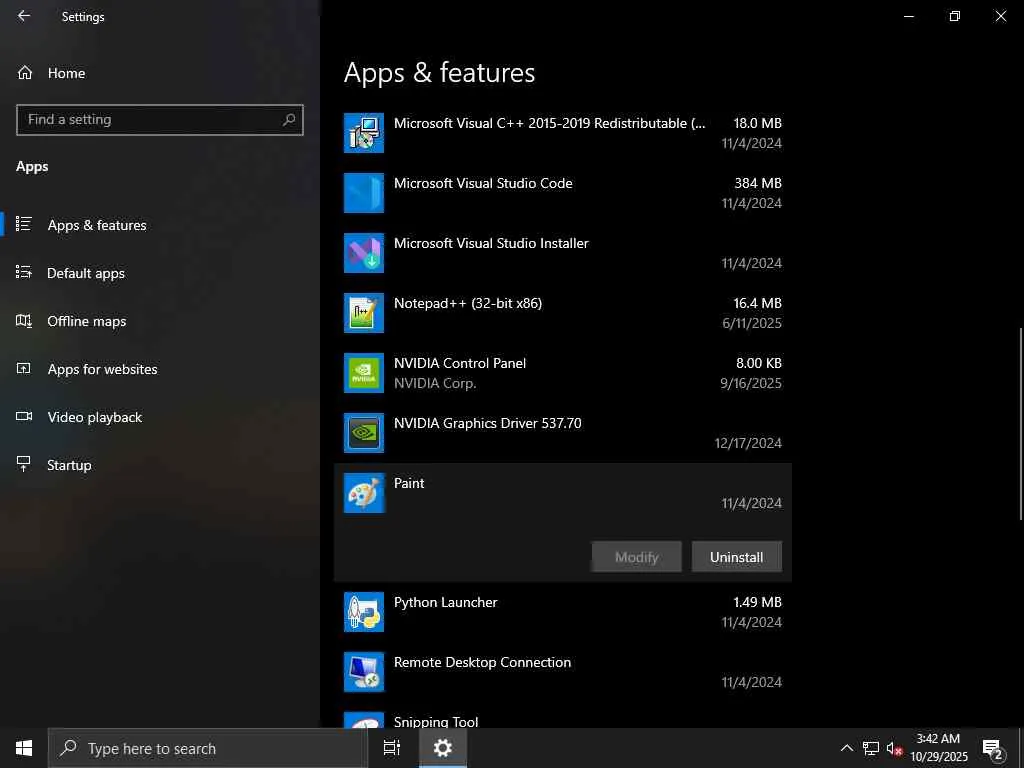Click the Remote Desktop Connection app icon
The height and width of the screenshot is (768, 1024).
[x=364, y=672]
